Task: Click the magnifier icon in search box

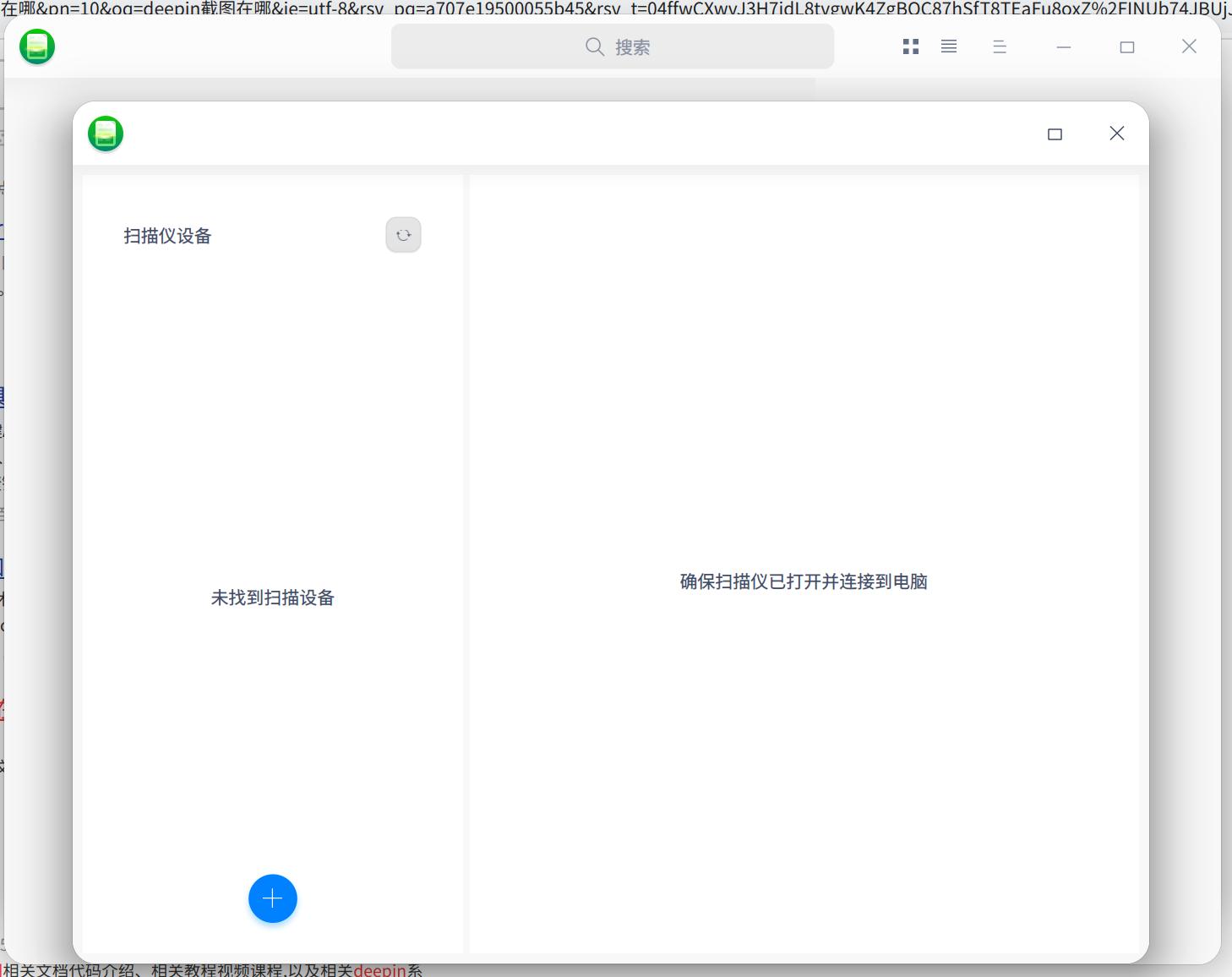Action: pyautogui.click(x=595, y=46)
